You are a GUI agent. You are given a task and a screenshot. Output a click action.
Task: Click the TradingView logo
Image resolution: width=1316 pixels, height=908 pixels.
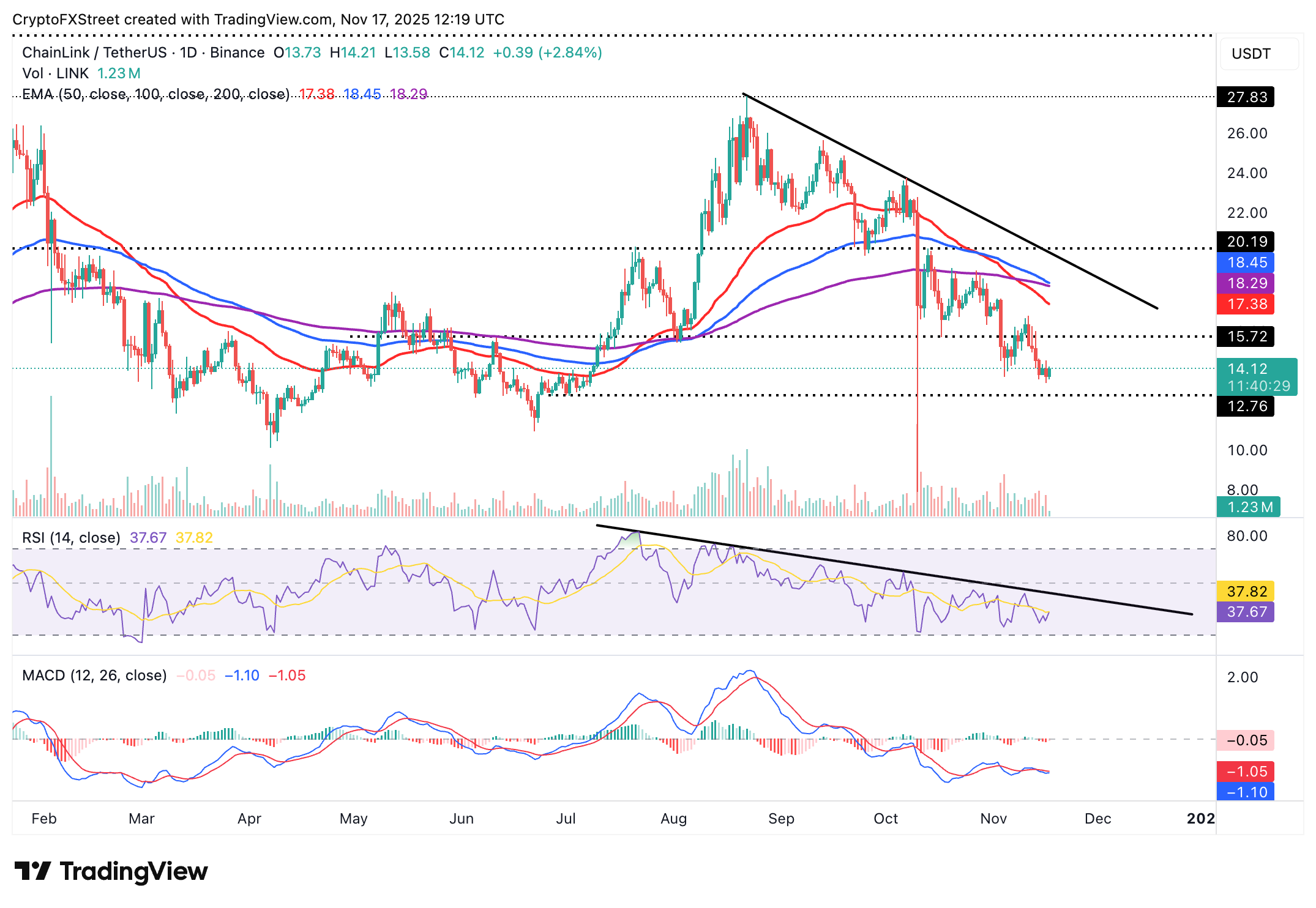(x=111, y=871)
